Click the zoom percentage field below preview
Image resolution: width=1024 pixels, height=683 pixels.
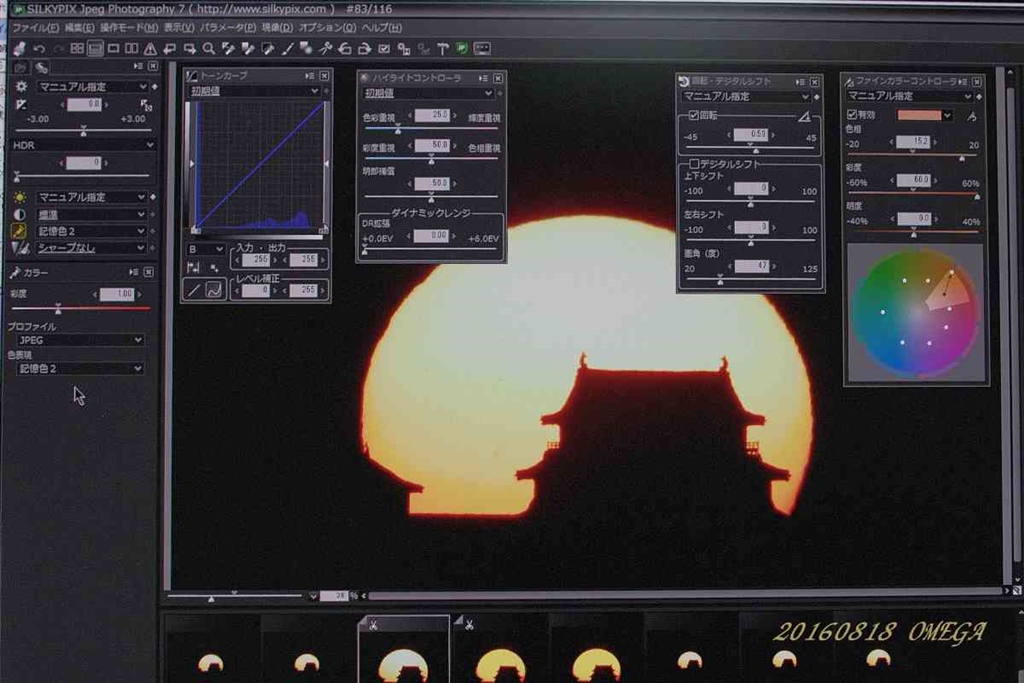[x=334, y=596]
